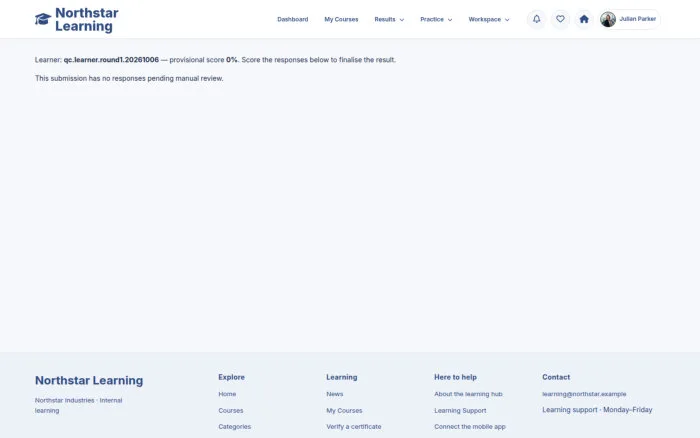Expand the Workspace dropdown menu
This screenshot has height=438, width=700.
[x=489, y=19]
